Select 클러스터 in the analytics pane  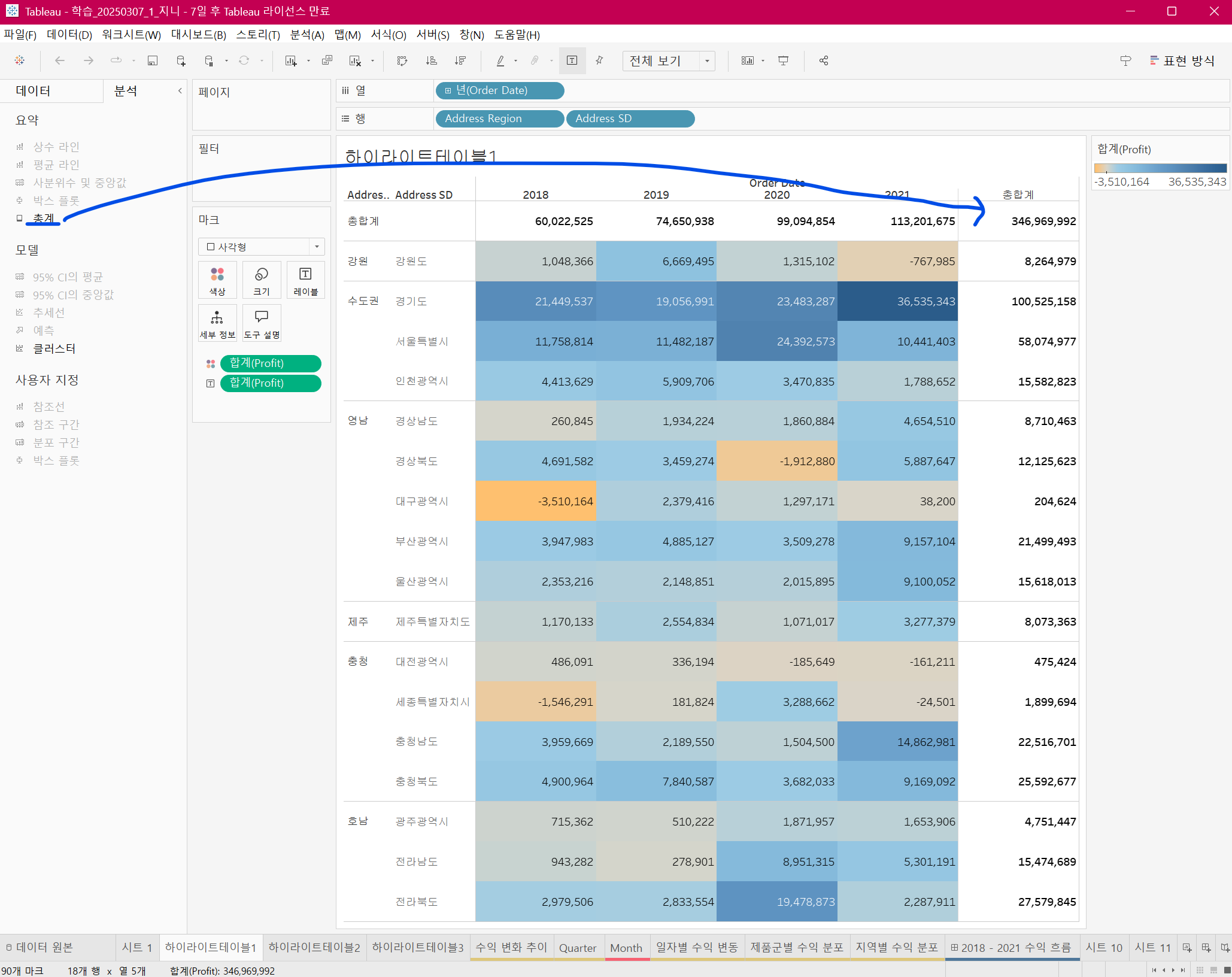(54, 348)
